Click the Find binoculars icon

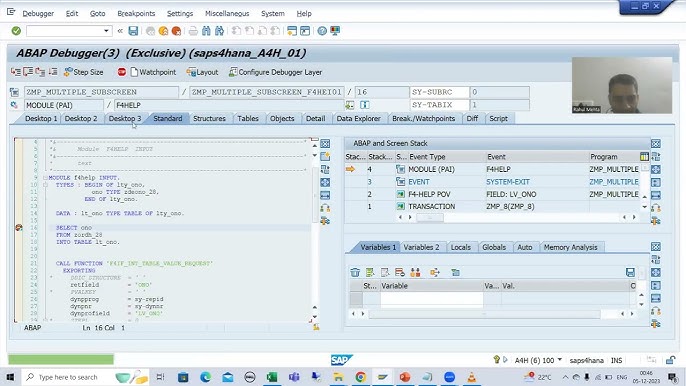(x=206, y=31)
